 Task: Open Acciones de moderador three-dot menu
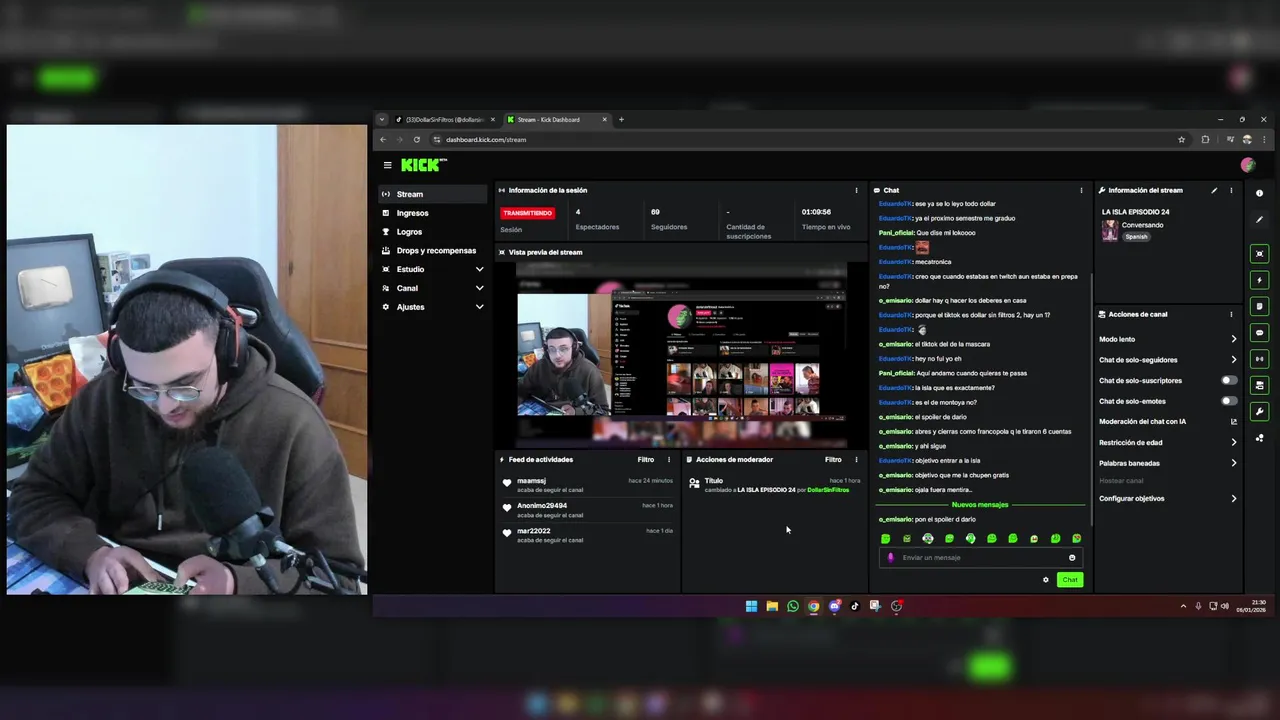856,460
